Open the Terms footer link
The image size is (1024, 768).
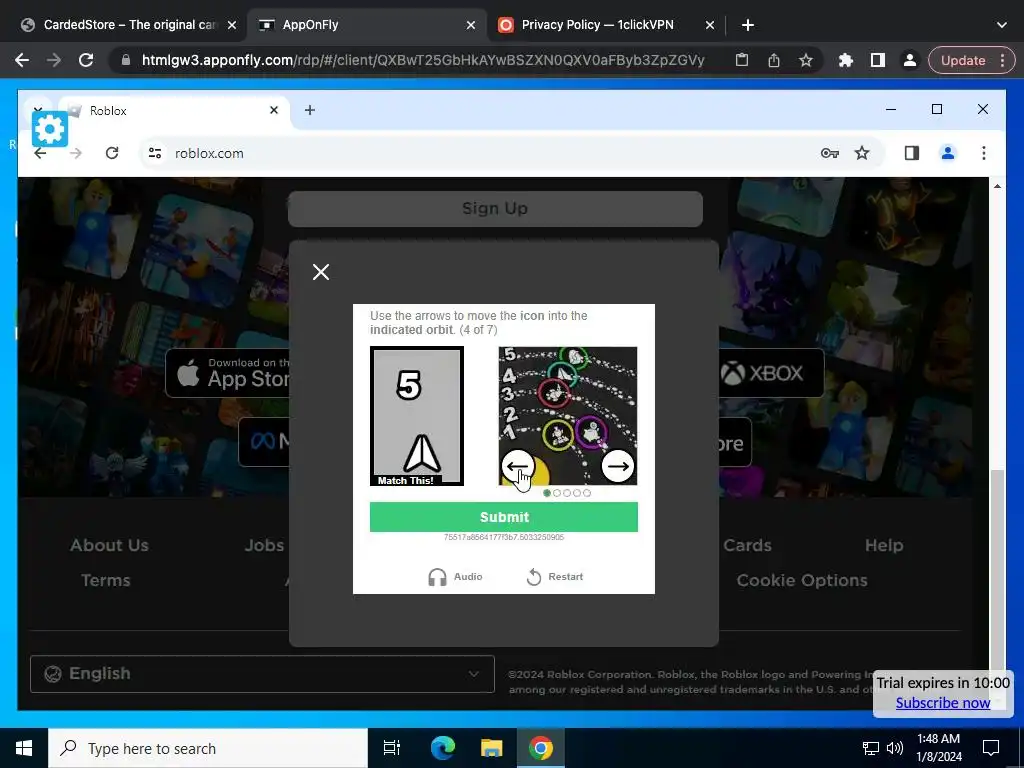(x=105, y=580)
